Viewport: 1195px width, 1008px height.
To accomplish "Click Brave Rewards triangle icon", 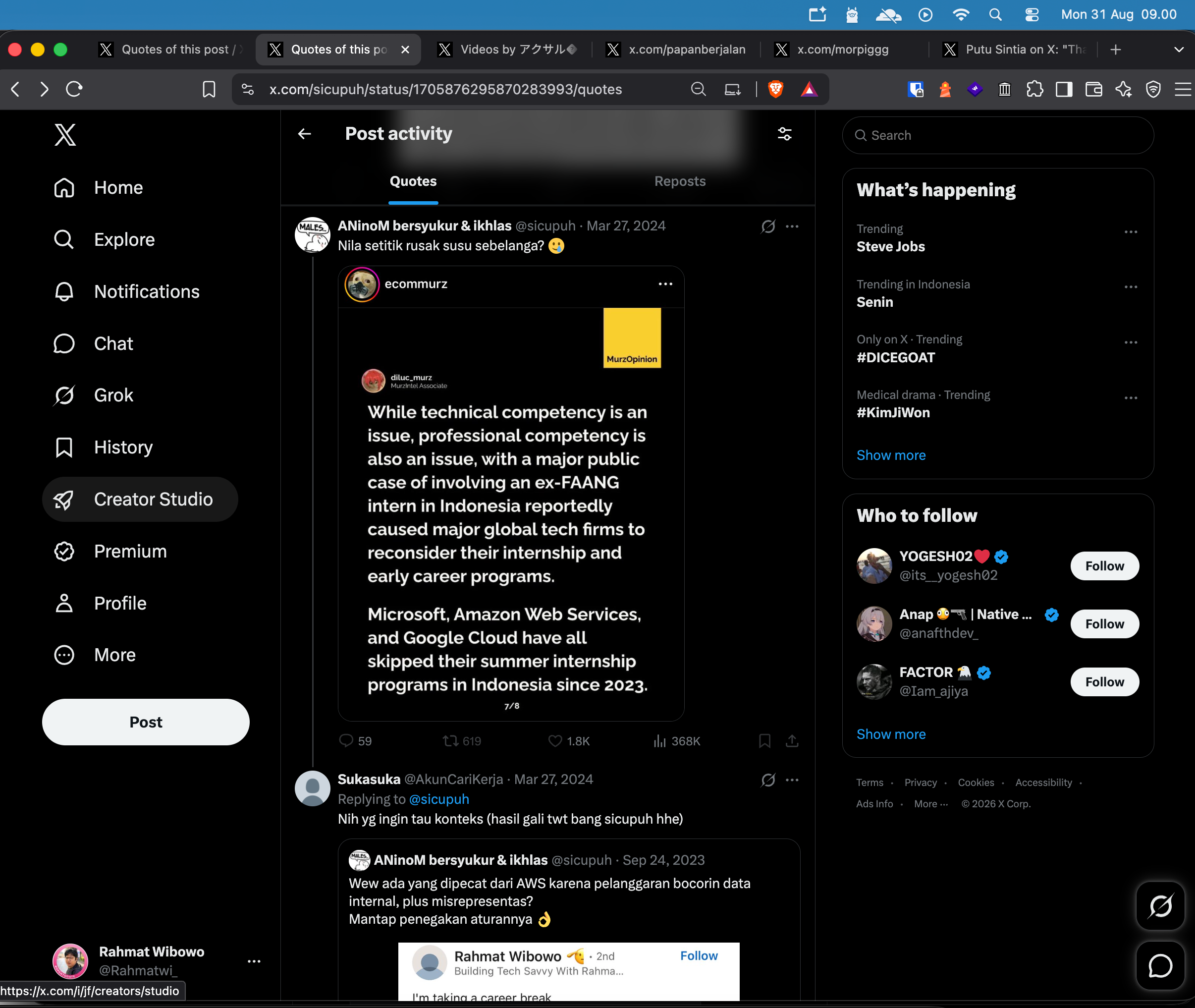I will (x=809, y=89).
